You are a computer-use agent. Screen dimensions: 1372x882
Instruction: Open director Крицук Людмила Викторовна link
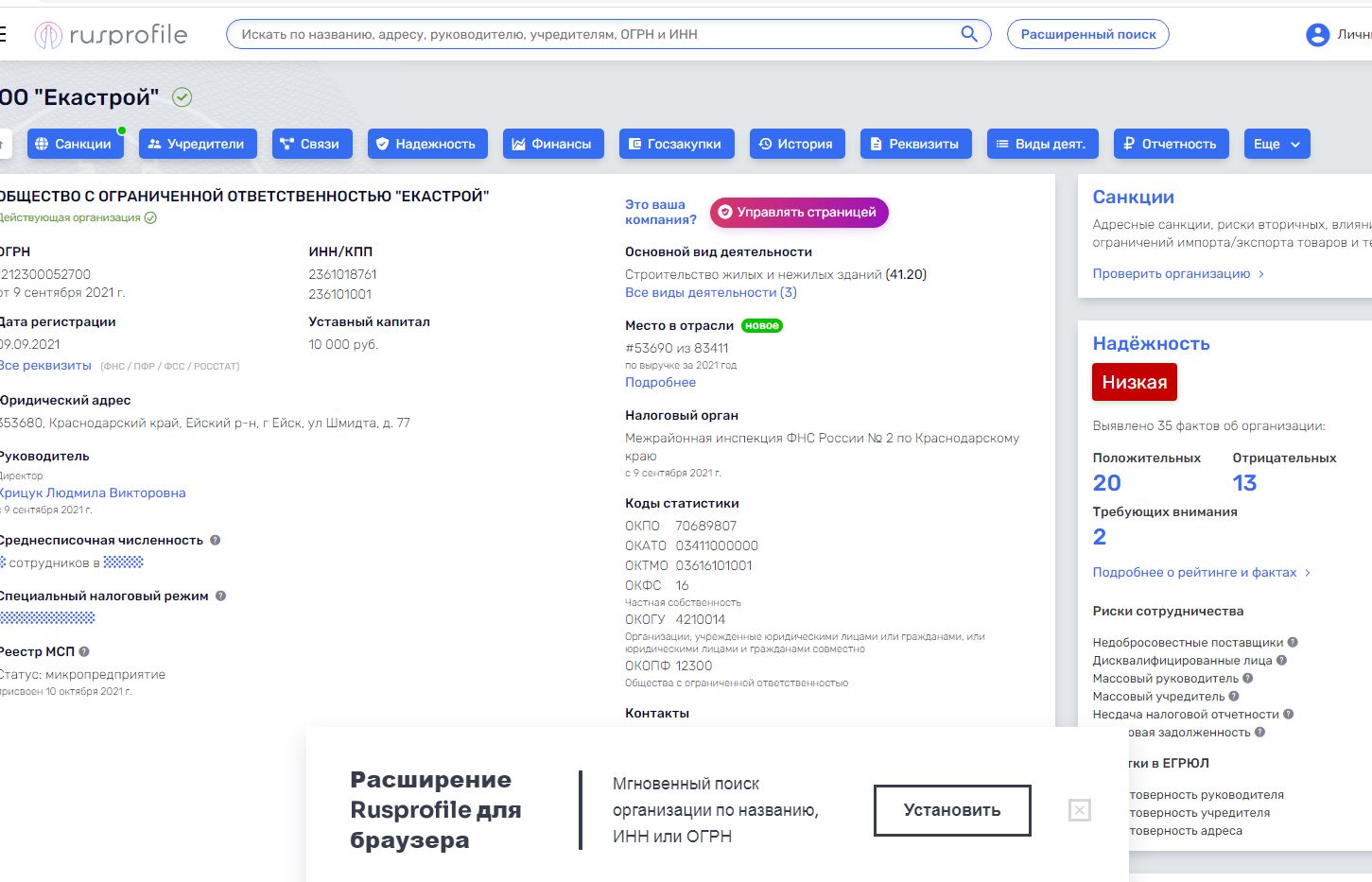[x=93, y=493]
